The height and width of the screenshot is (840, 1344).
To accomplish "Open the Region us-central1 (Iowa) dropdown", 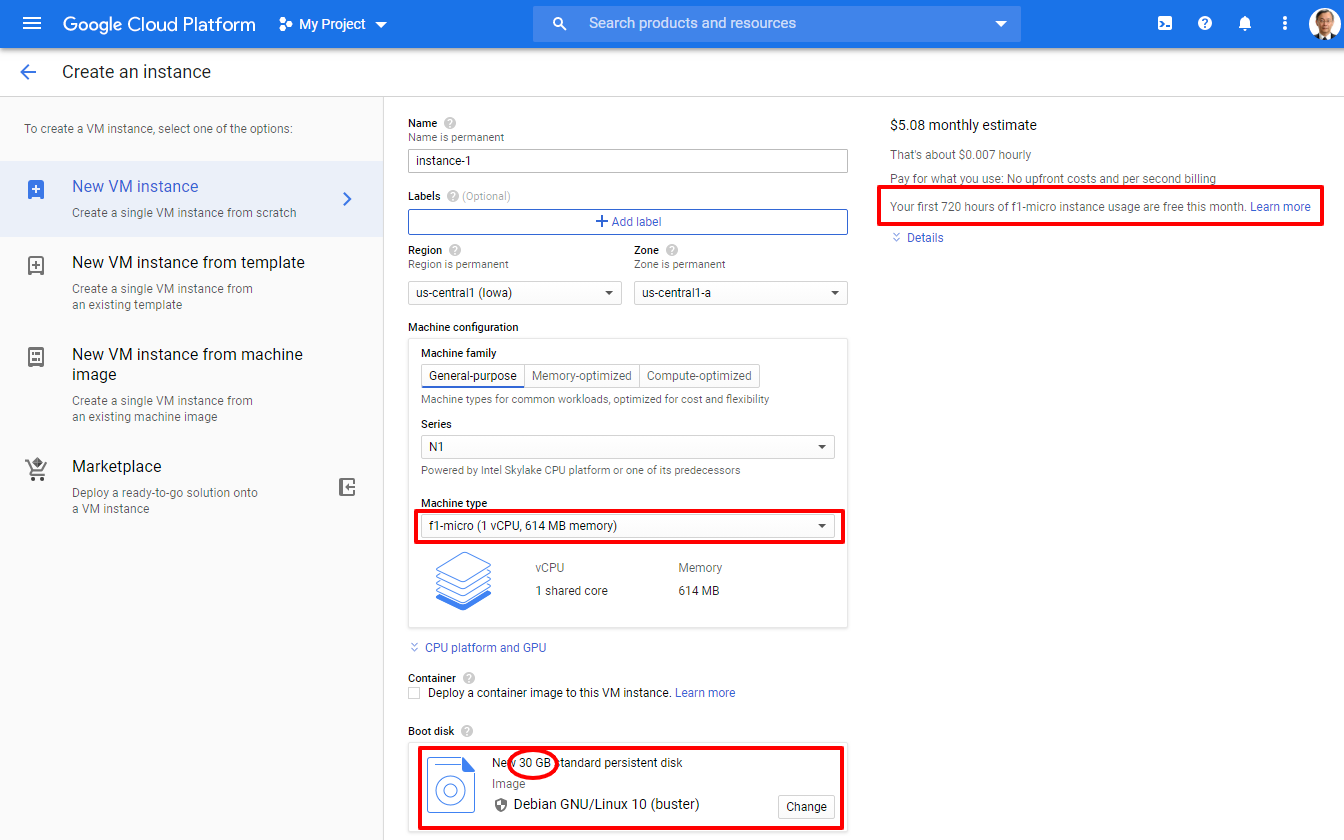I will click(x=515, y=293).
